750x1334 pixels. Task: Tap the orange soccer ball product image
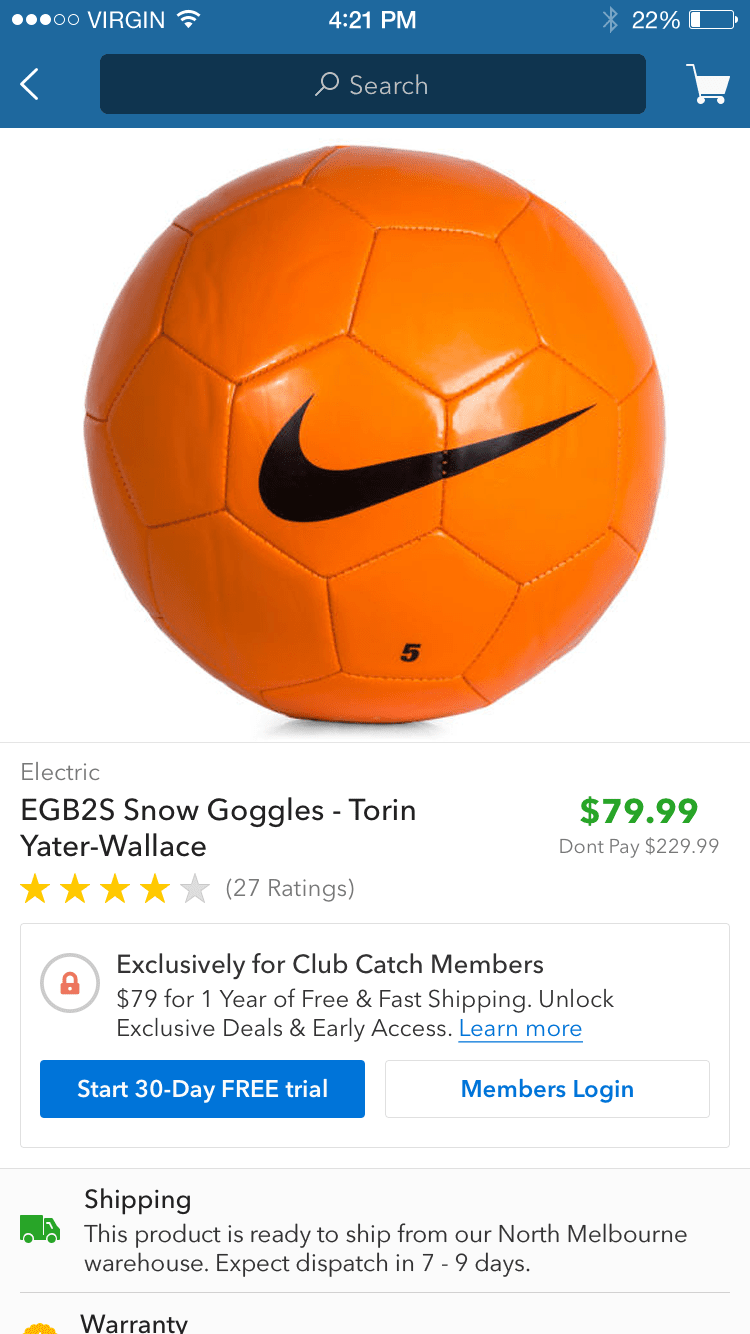(x=374, y=435)
